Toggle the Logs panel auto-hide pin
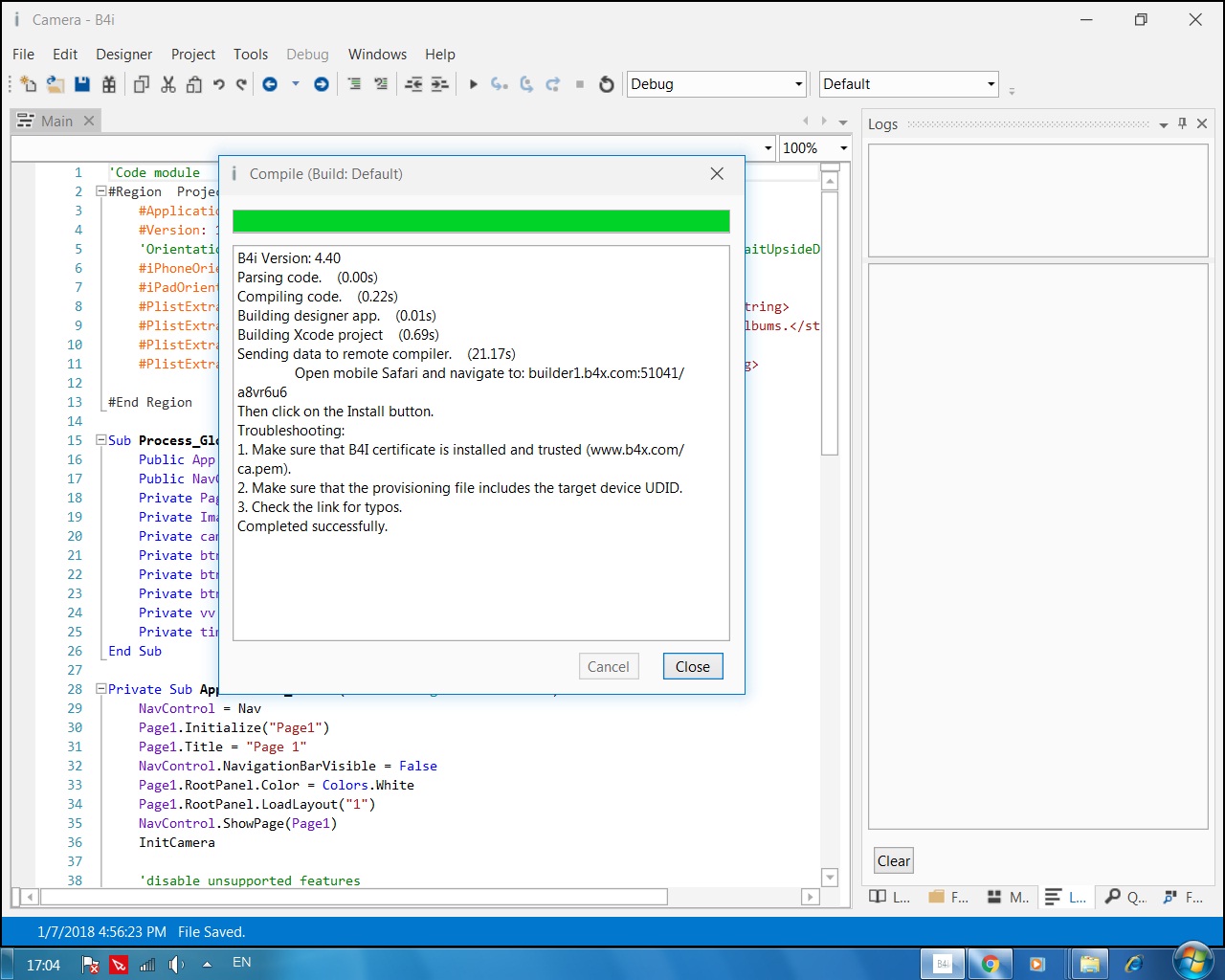 [x=1183, y=123]
